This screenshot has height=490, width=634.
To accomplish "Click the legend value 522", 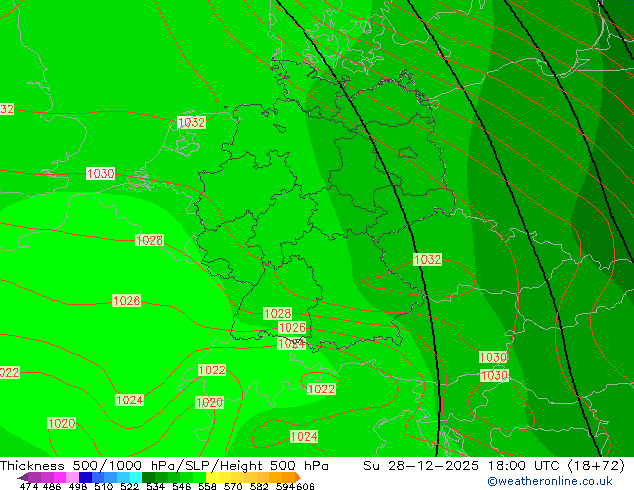I will pos(130,486).
